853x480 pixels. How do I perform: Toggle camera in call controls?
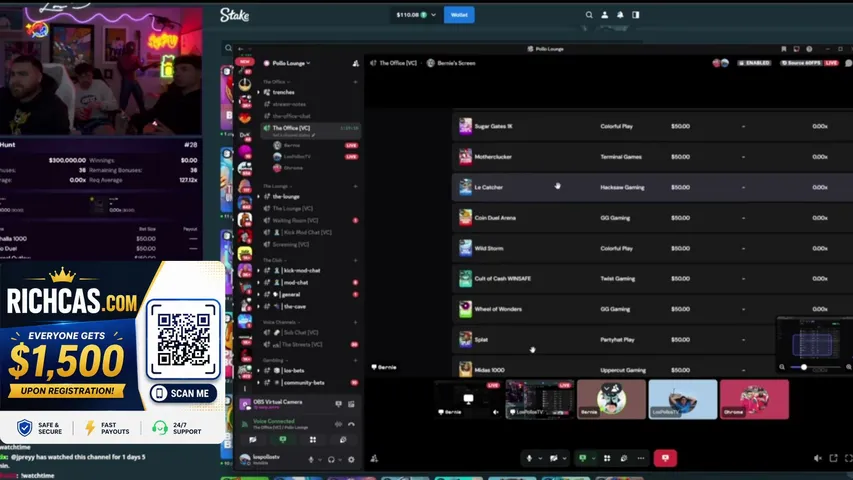tap(554, 458)
